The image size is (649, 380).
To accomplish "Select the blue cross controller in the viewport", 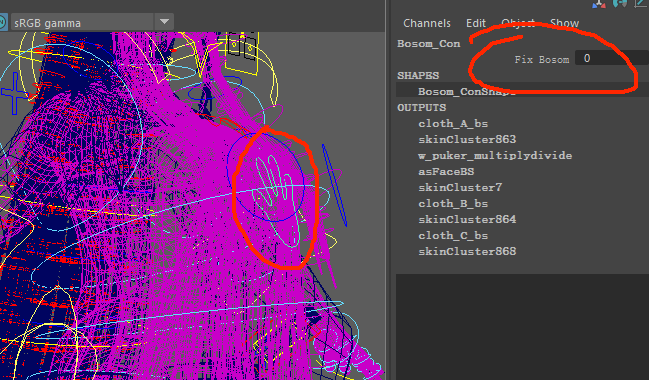I will (x=15, y=93).
